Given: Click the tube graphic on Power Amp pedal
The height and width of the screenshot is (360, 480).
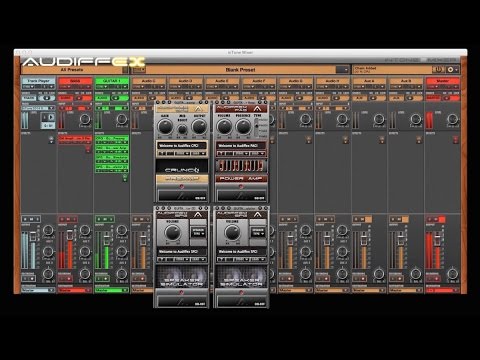Looking at the screenshot, I should click(x=241, y=166).
